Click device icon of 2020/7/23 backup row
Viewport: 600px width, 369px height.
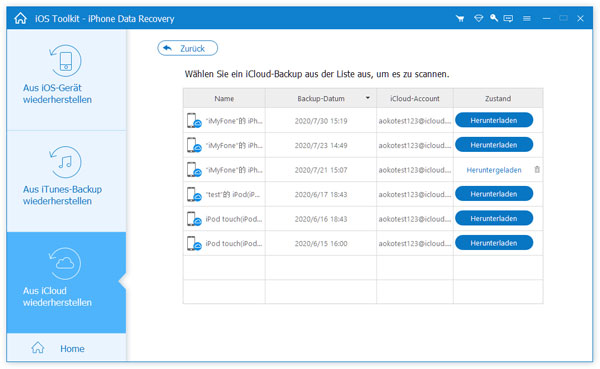tap(194, 145)
